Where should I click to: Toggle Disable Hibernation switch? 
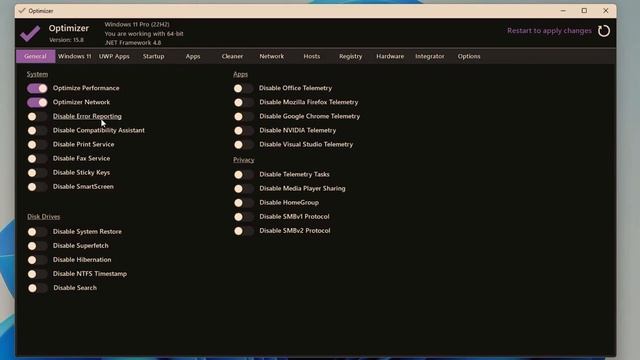pos(37,260)
